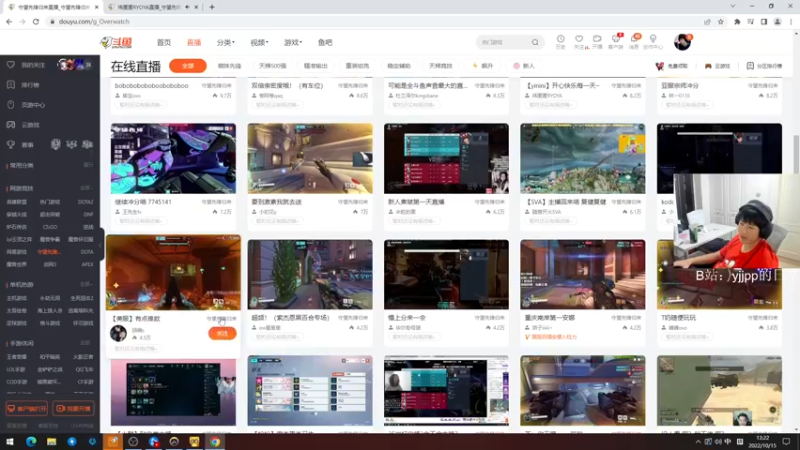The height and width of the screenshot is (450, 800).
Task: Open the 首页 home menu item
Action: 164,42
